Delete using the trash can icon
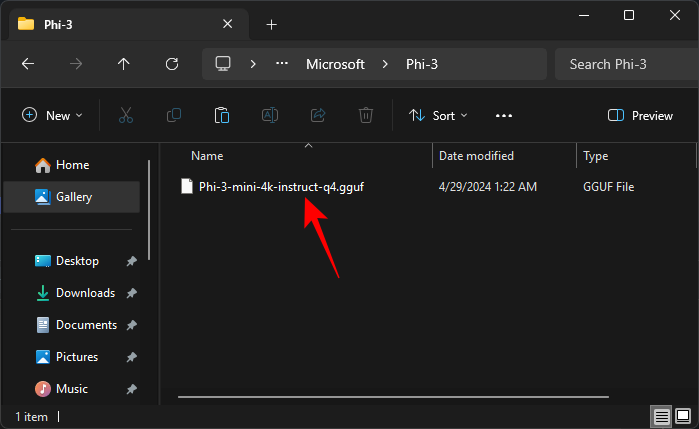Image resolution: width=699 pixels, height=429 pixels. click(x=366, y=116)
